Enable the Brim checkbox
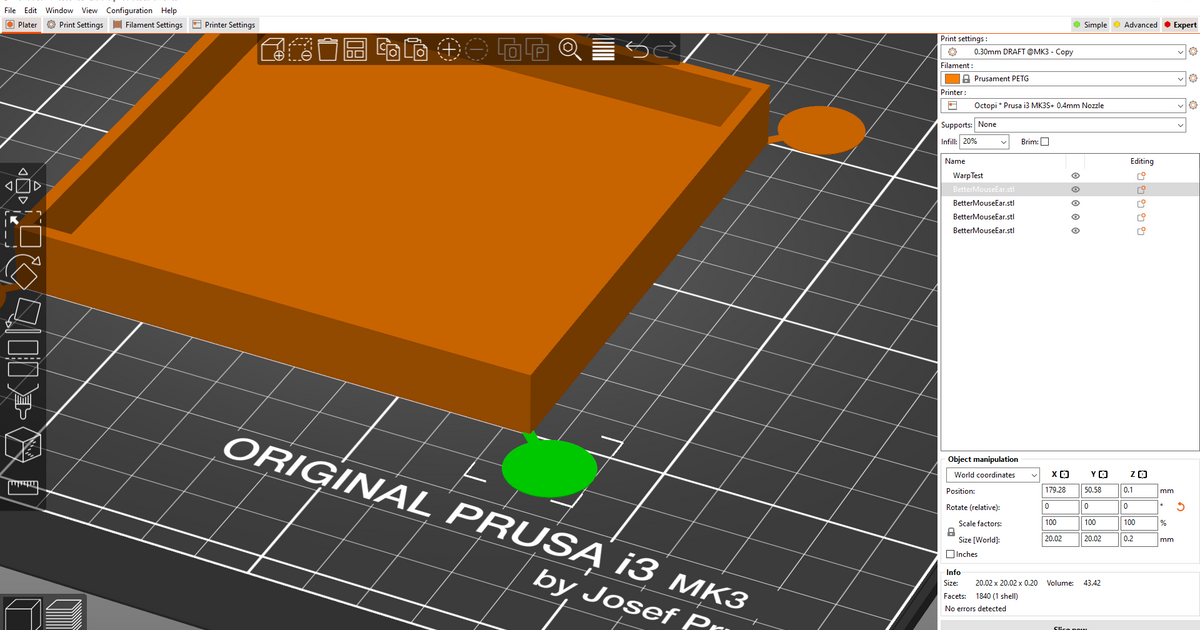1200x630 pixels. point(1043,141)
